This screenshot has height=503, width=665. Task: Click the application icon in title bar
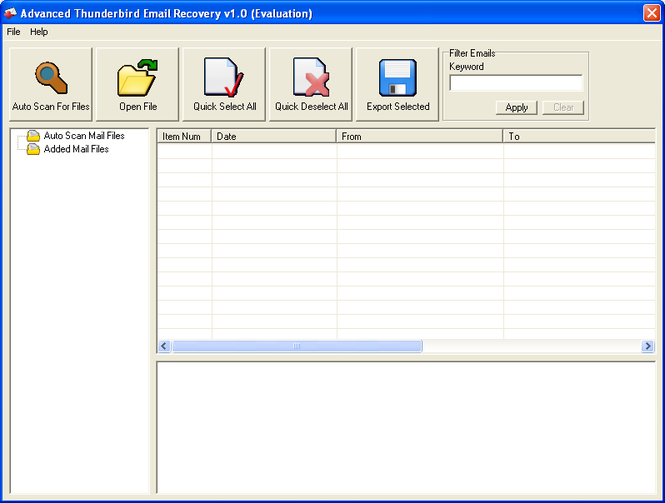click(x=11, y=14)
